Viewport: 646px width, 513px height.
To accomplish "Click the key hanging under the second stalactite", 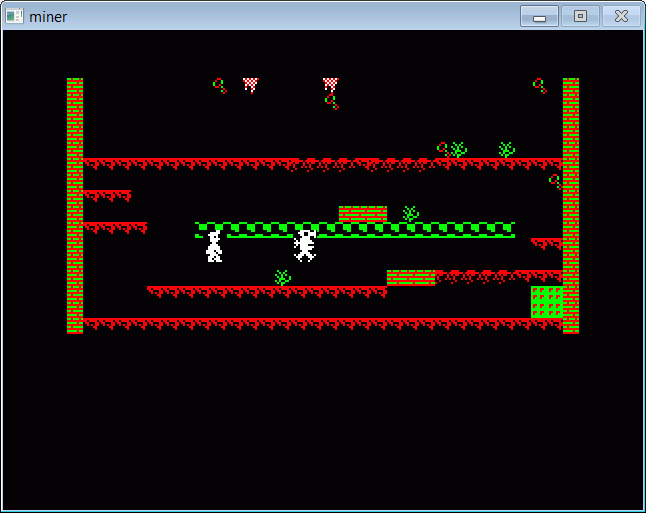I will click(x=332, y=102).
